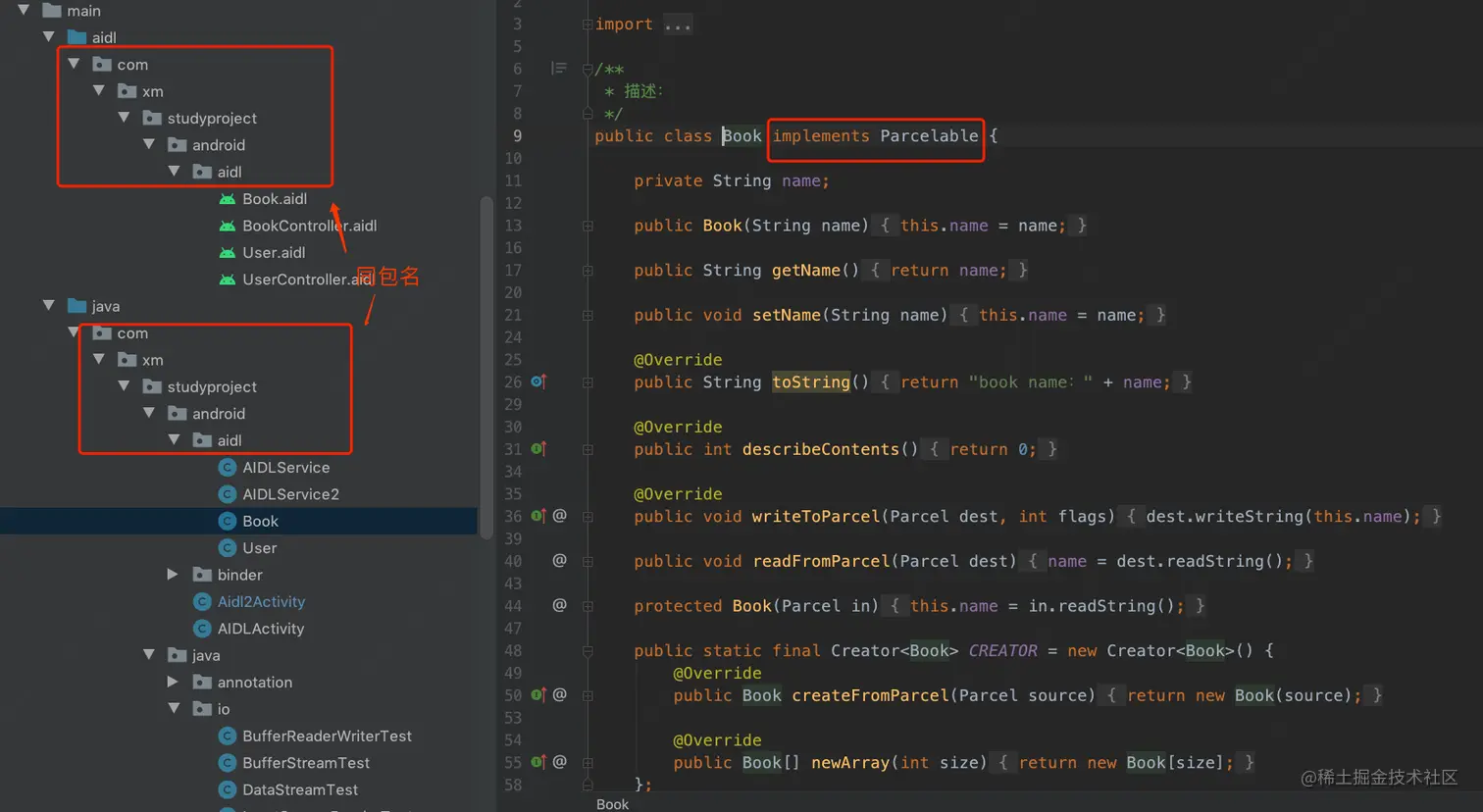The image size is (1483, 812).
Task: Click implements gutter icon at writeToParcel line 36
Action: (x=538, y=515)
